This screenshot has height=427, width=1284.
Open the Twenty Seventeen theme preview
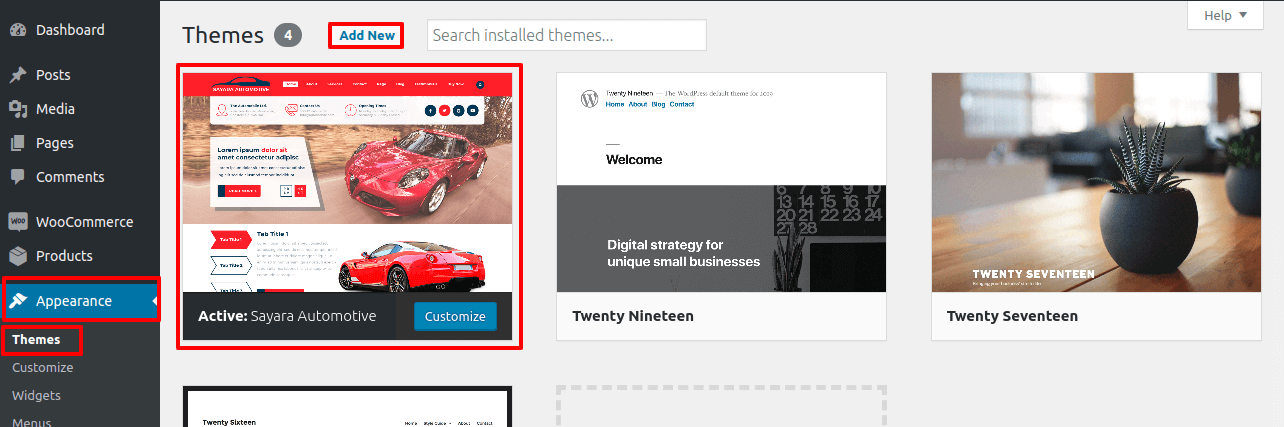pos(1096,182)
